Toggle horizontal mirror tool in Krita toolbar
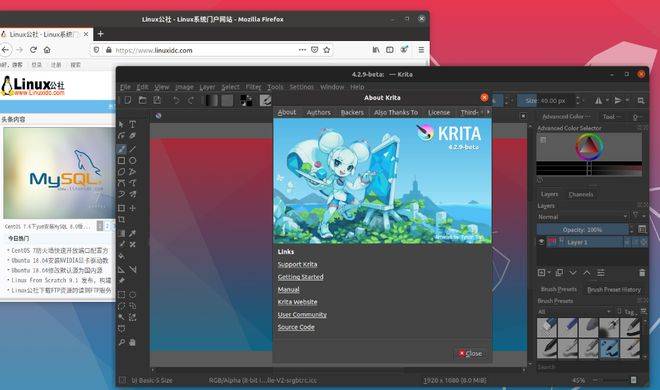Screen dimensions: 660x390 click(598, 101)
